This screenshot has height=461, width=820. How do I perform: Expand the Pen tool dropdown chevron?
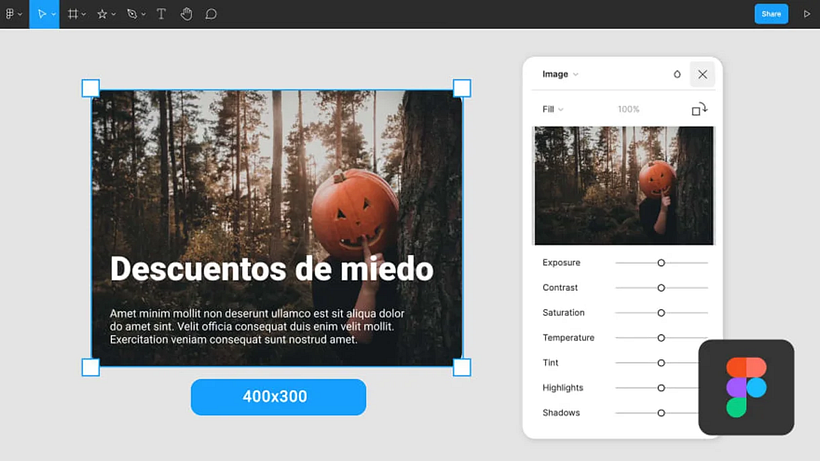[143, 15]
